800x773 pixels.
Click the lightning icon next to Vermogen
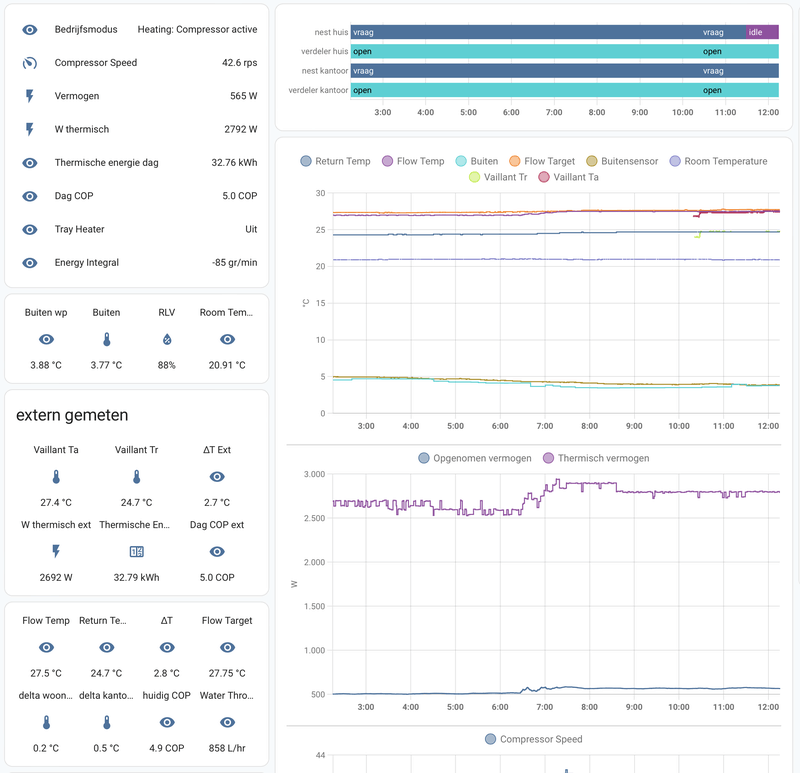(31, 97)
